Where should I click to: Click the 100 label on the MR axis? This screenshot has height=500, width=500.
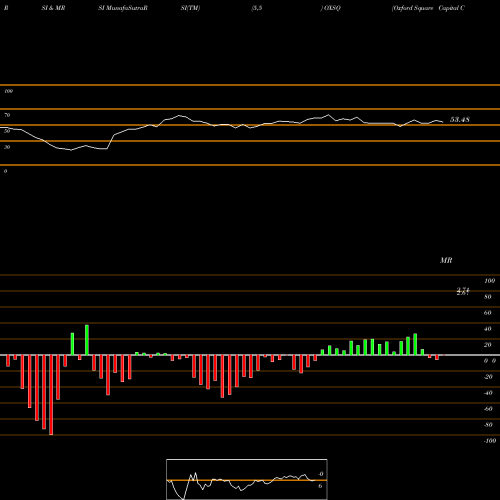pos(489,281)
